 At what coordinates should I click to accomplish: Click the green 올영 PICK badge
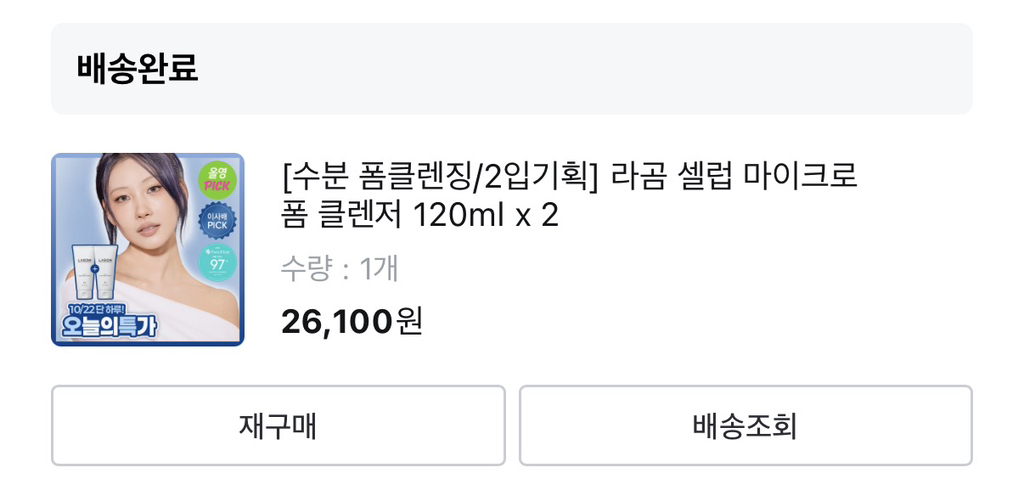(x=217, y=178)
